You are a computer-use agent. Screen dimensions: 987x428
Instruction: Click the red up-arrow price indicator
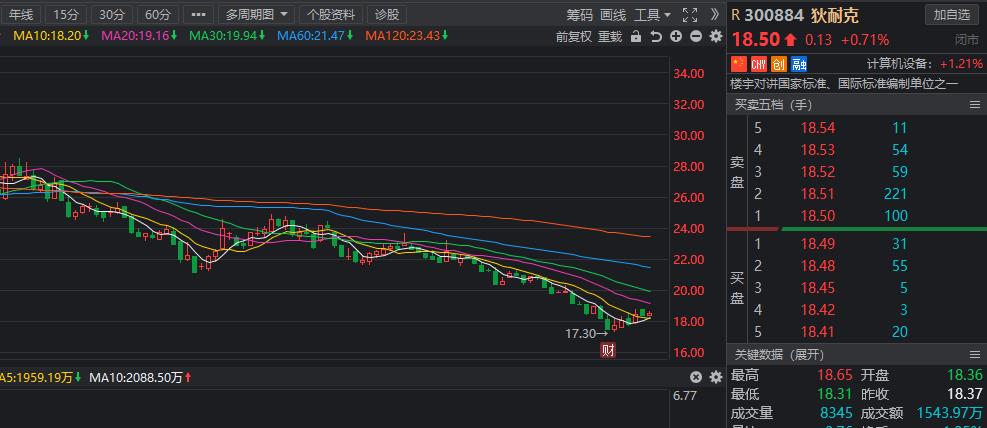pyautogui.click(x=791, y=41)
